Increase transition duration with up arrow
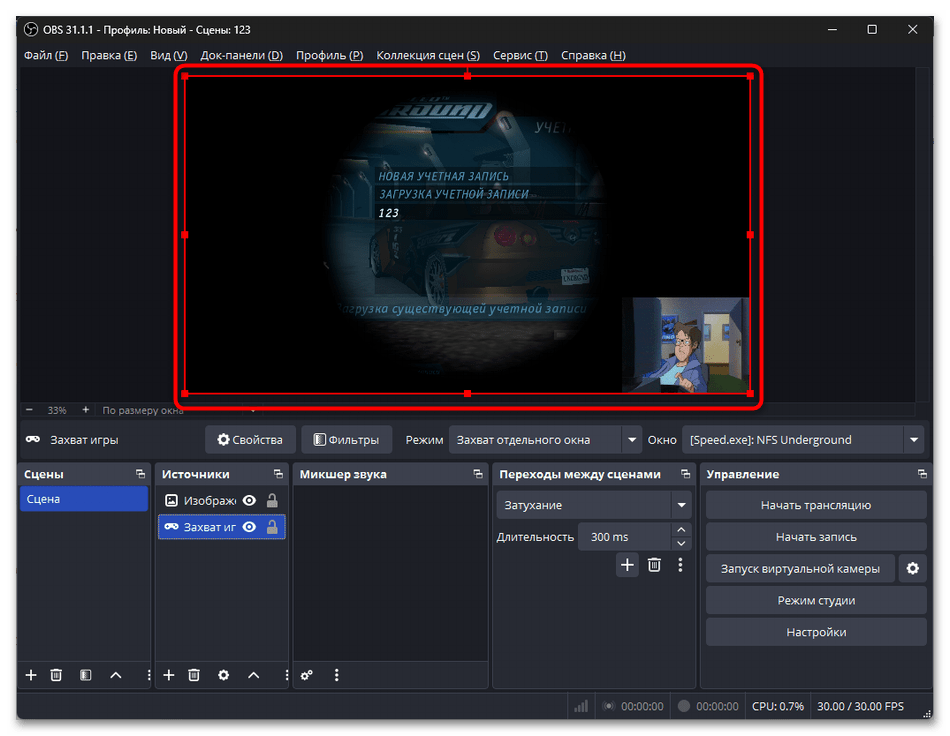Viewport: 950px width, 736px height. pyautogui.click(x=681, y=530)
